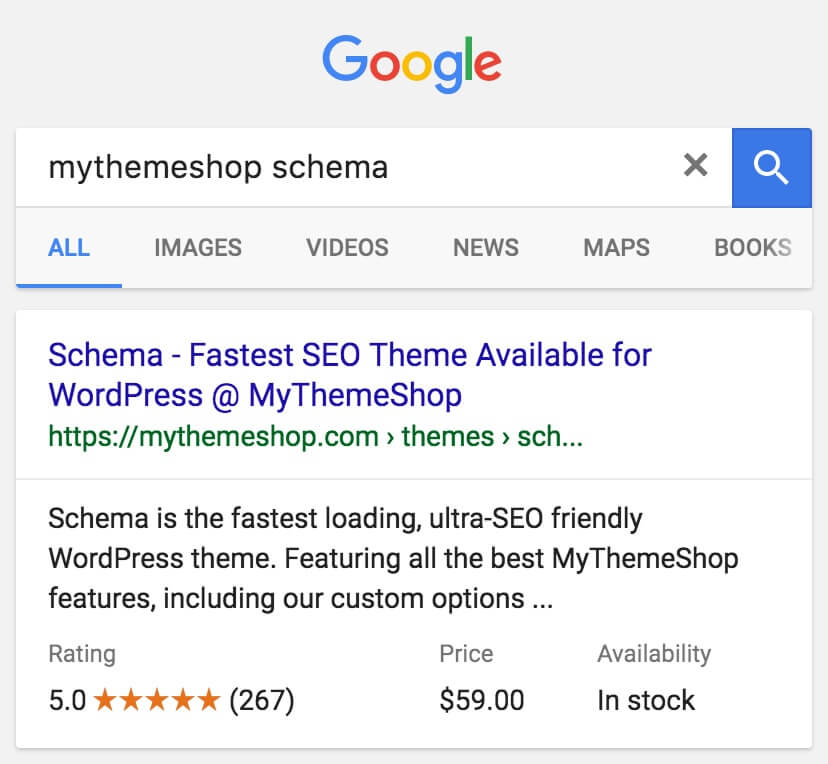Click the (267) review count

tap(262, 701)
